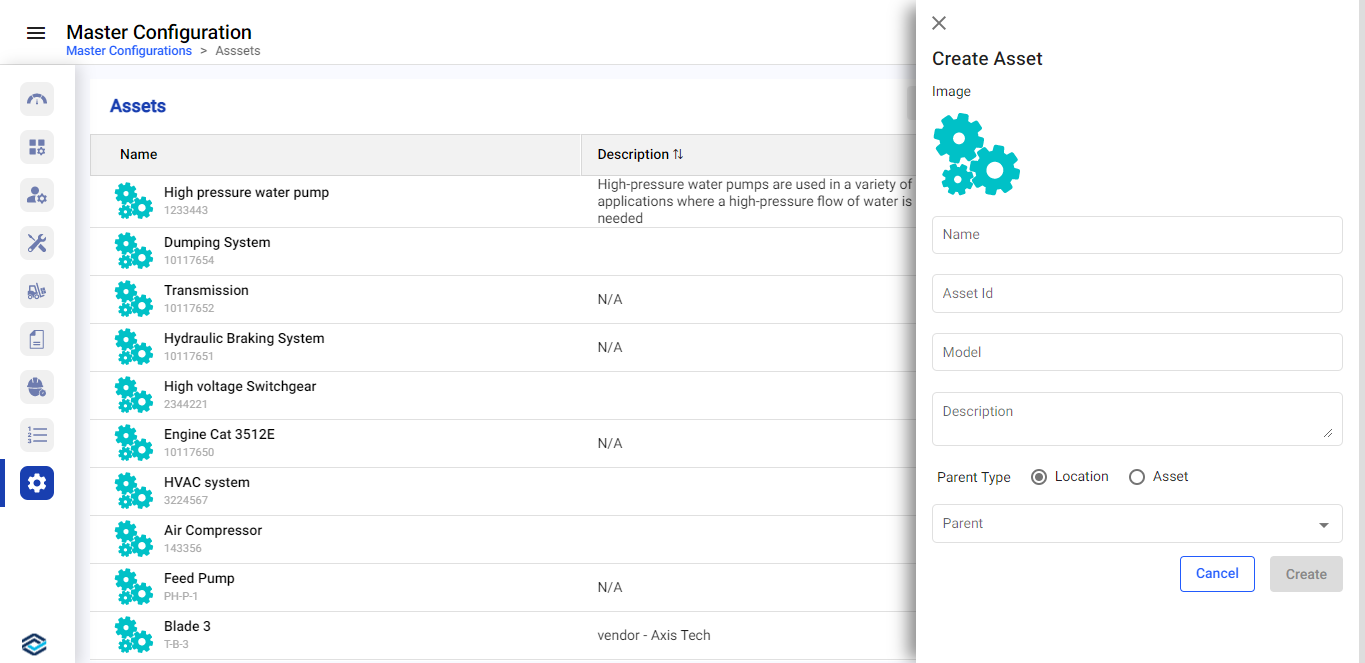Screen dimensions: 1365x663
Task: Open the user settings sidebar icon
Action: (37, 195)
